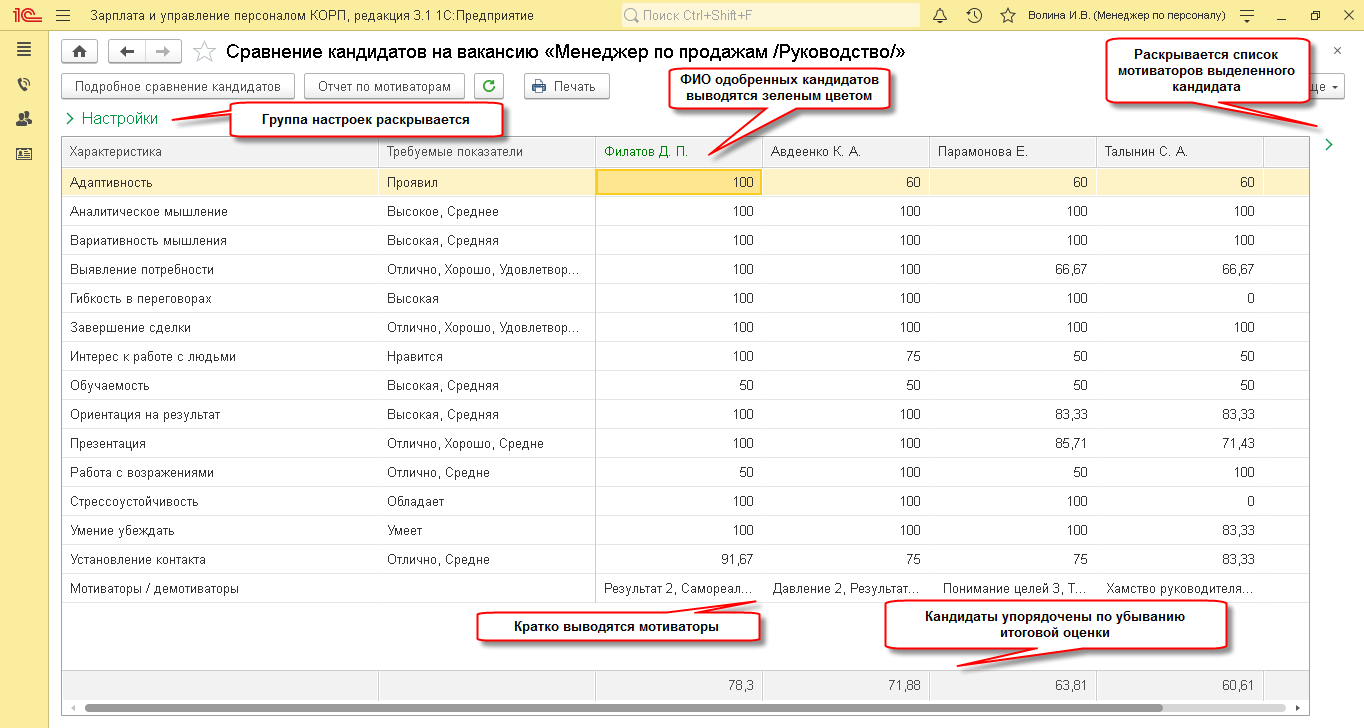Click the Требуемые показатели column header

pyautogui.click(x=487, y=152)
